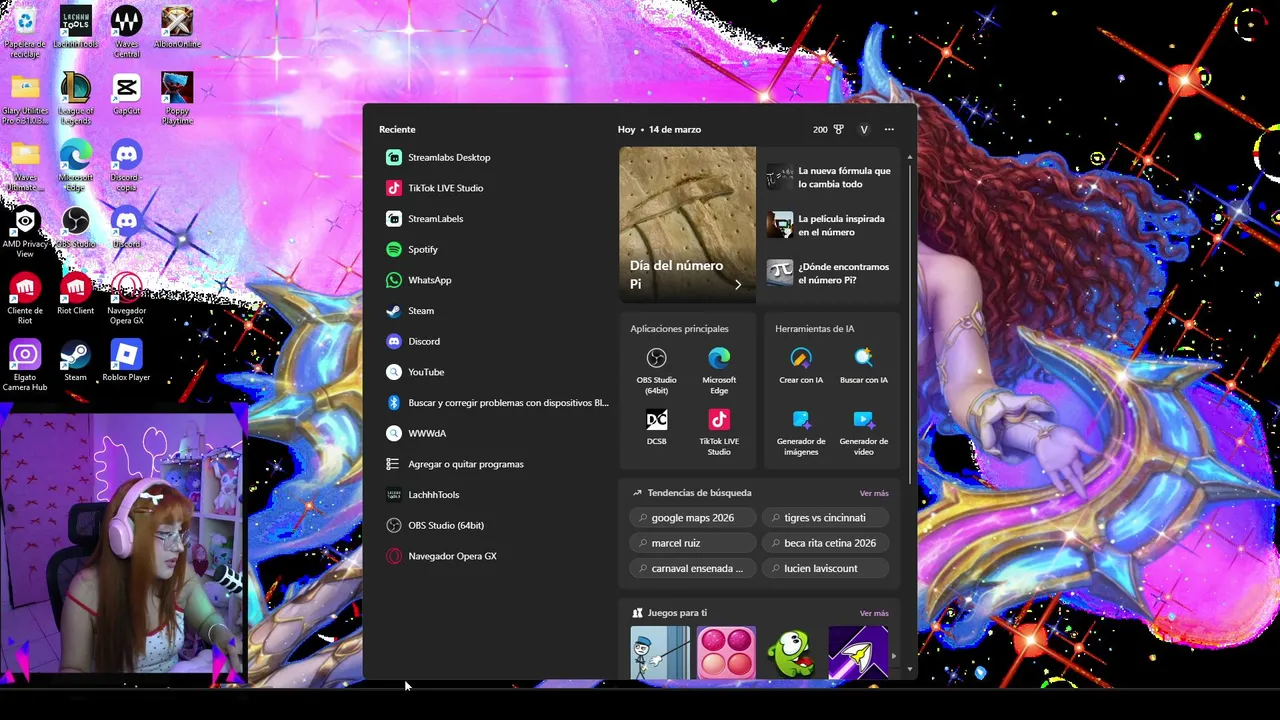Select CapCut desktop shortcut
This screenshot has height=720, width=1280.
(126, 95)
